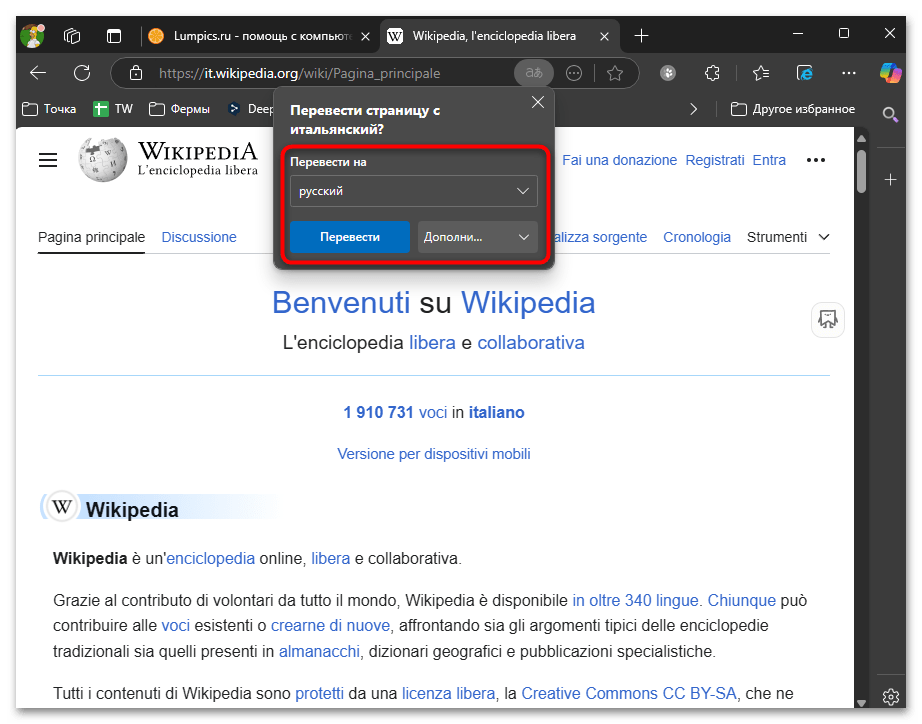This screenshot has width=922, height=724.
Task: Open the browser profile avatar
Action: (33, 36)
